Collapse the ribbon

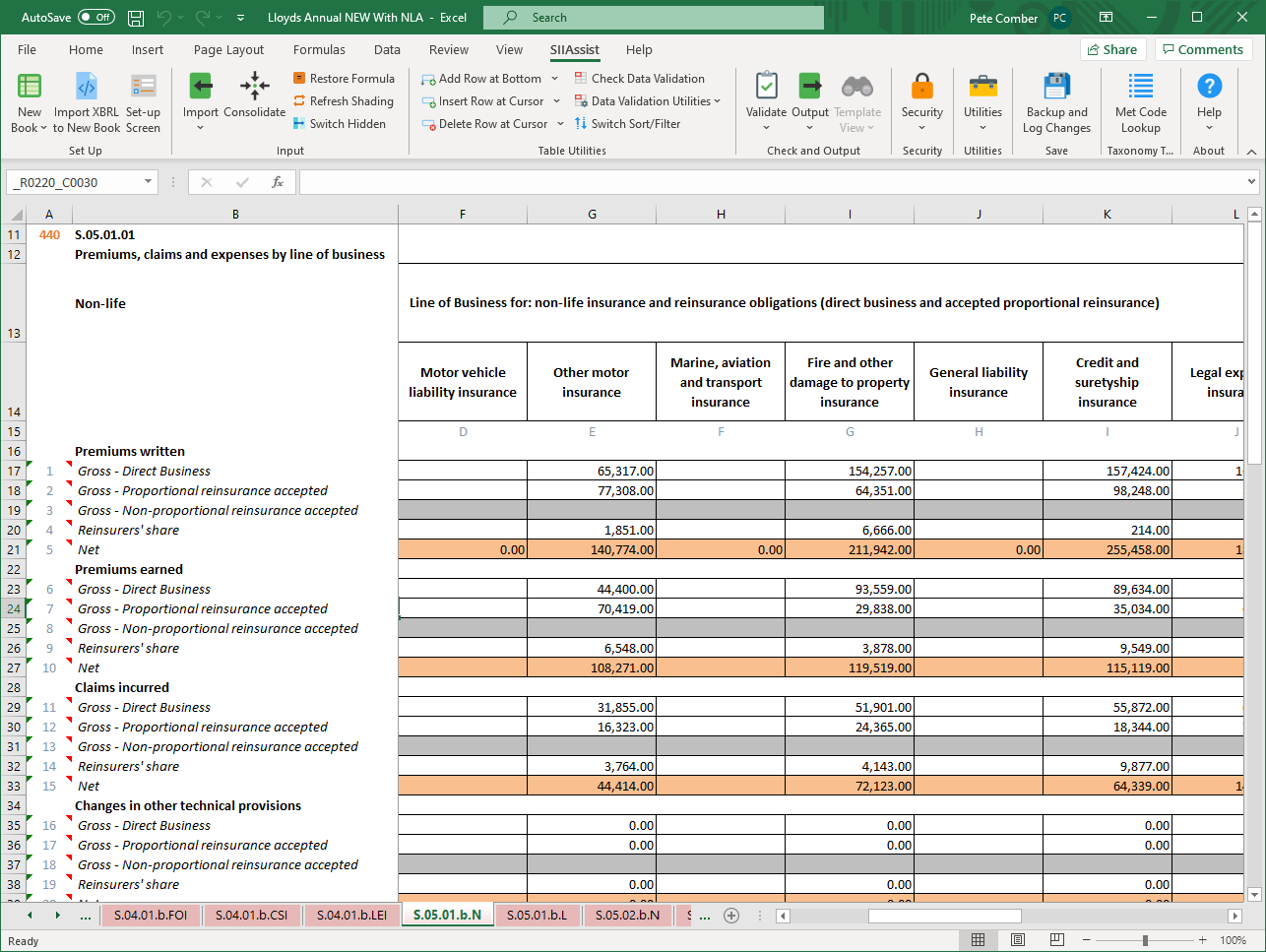tap(1251, 152)
